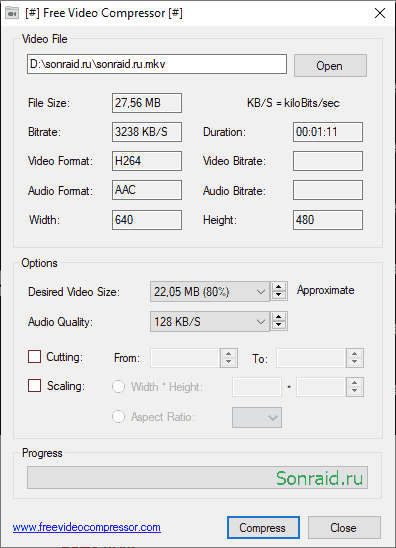Click the empty Audio Bitrate field
396x548 pixels.
328,190
